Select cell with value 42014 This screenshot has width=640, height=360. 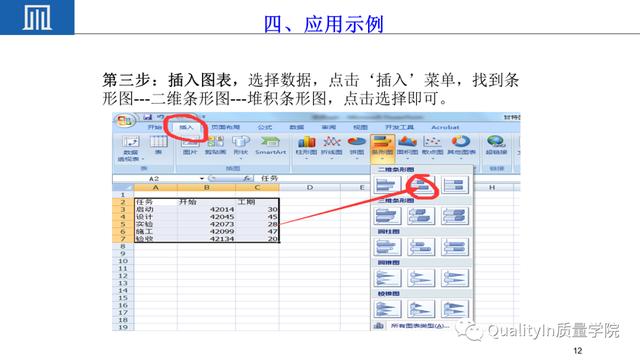(x=207, y=209)
